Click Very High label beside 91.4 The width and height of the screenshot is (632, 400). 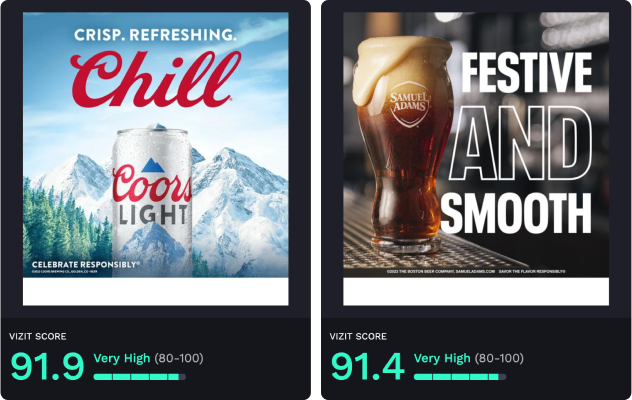(442, 358)
